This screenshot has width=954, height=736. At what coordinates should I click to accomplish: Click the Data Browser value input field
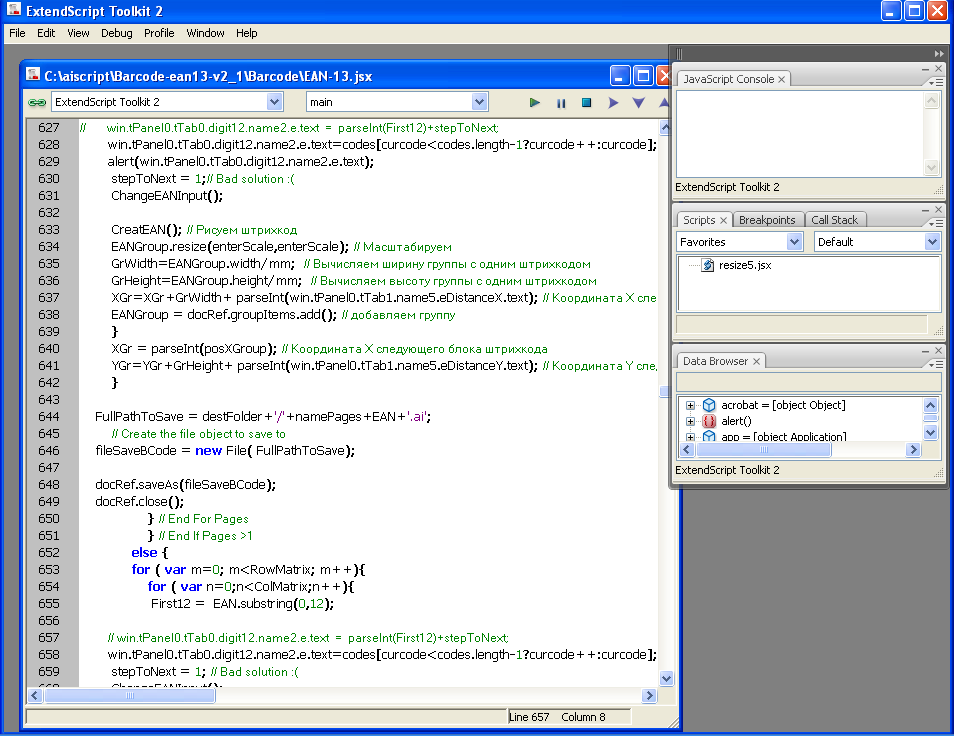pyautogui.click(x=809, y=382)
